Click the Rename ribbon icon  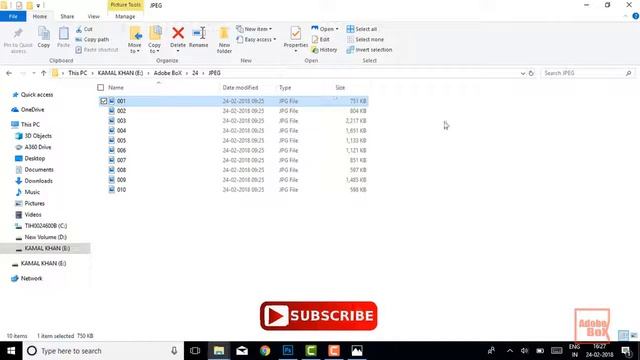coord(199,33)
